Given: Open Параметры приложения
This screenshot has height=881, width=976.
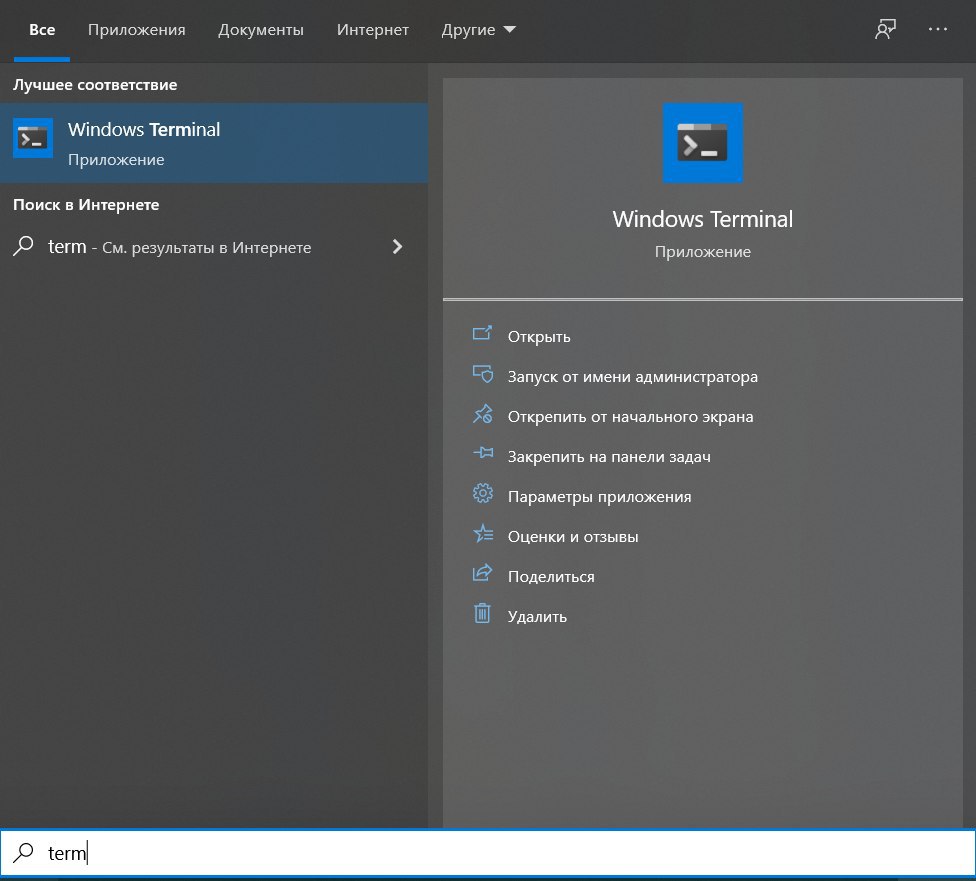Looking at the screenshot, I should [x=599, y=497].
